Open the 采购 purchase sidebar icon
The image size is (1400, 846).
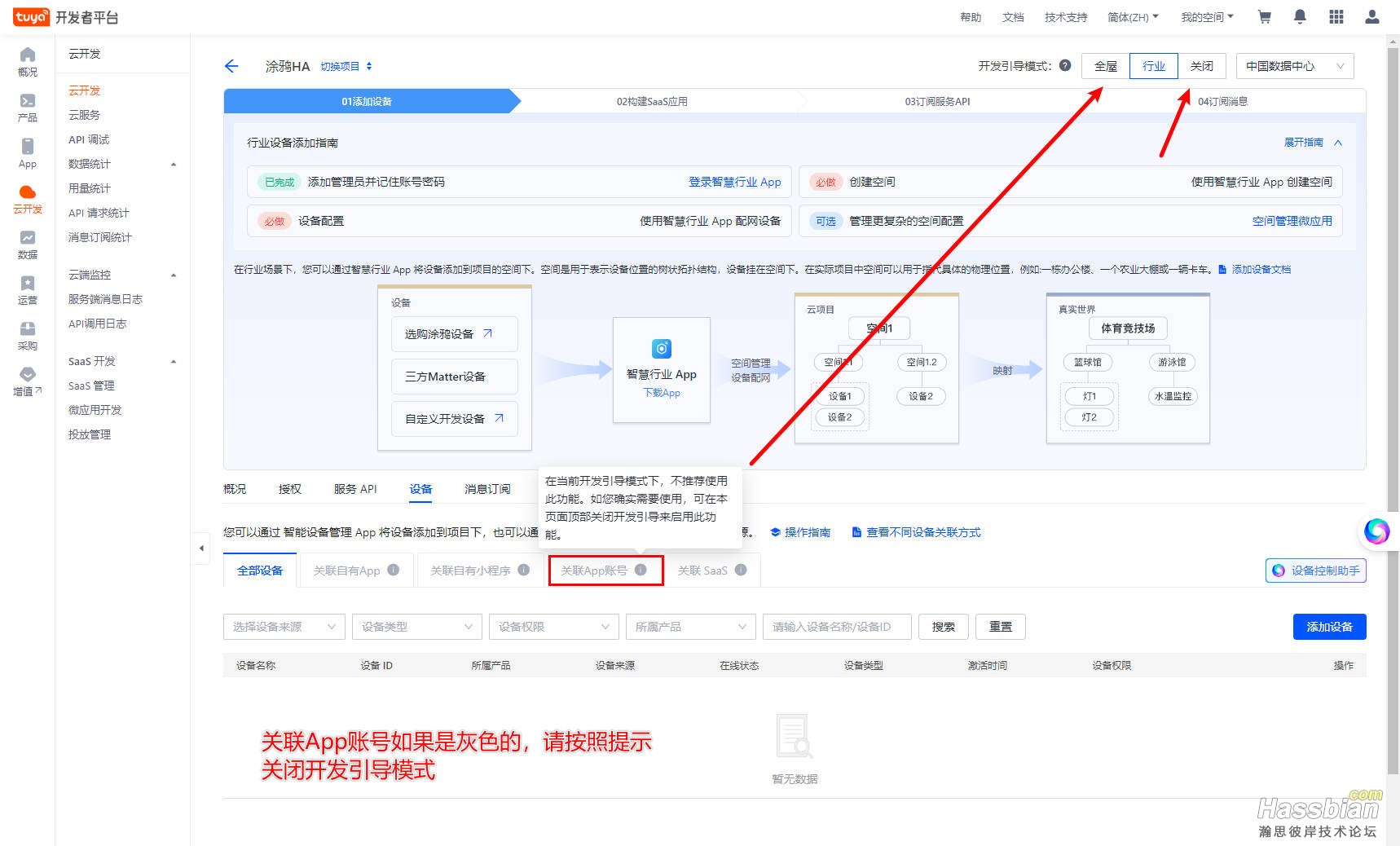tap(28, 336)
